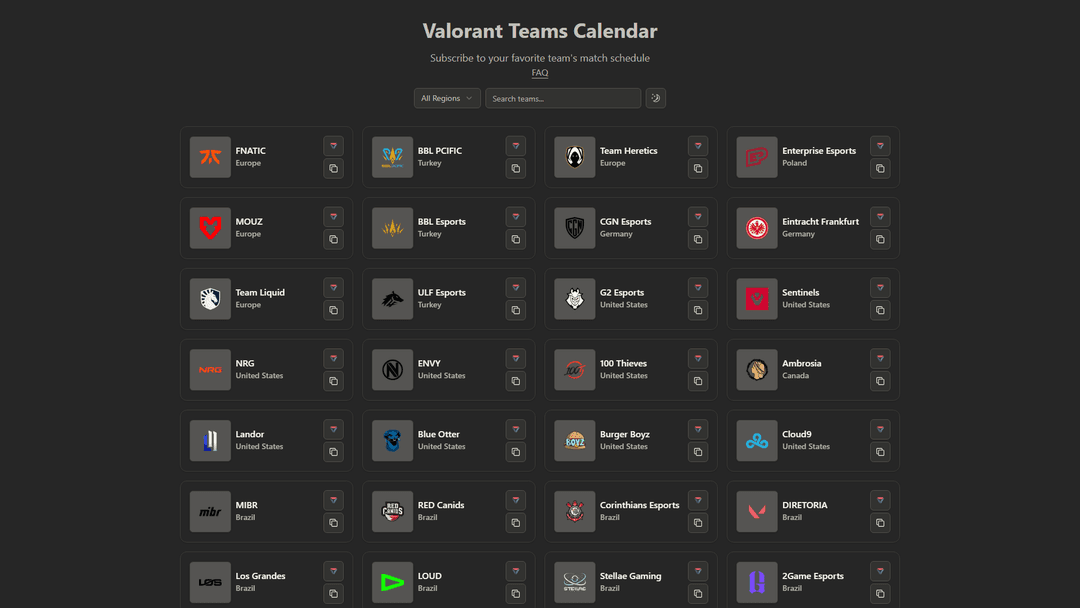Viewport: 1080px width, 608px height.
Task: Click Cloud9's Google Calendar icon
Action: tap(879, 428)
